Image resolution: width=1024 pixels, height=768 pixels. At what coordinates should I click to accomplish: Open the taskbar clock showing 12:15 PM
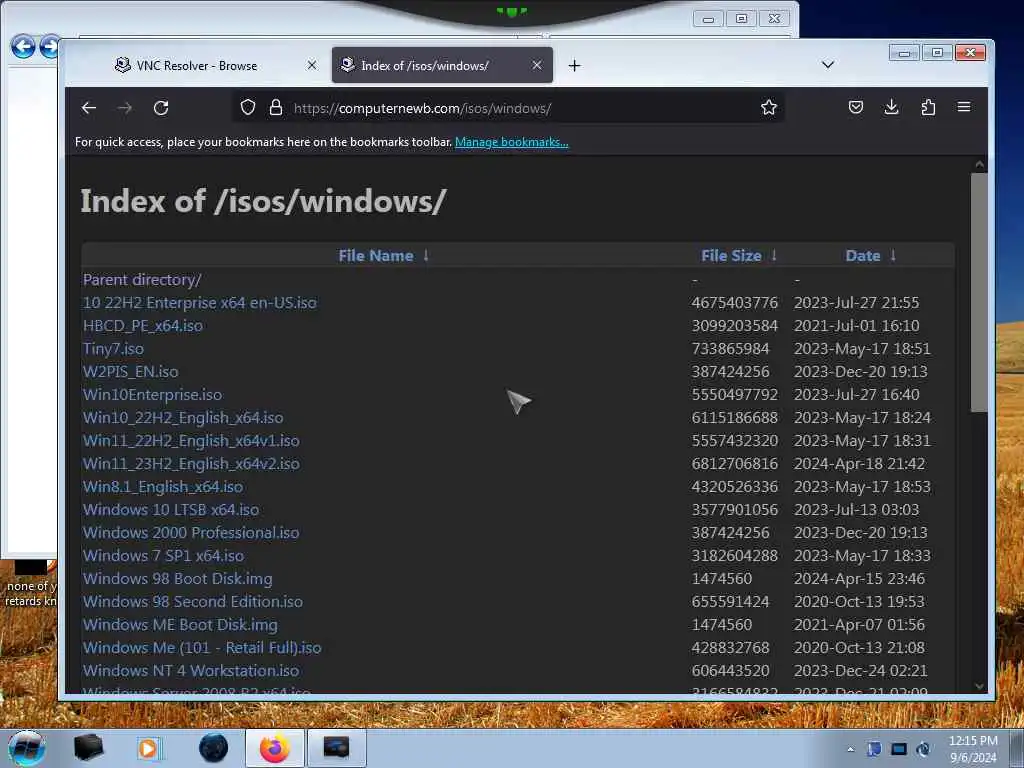click(973, 748)
